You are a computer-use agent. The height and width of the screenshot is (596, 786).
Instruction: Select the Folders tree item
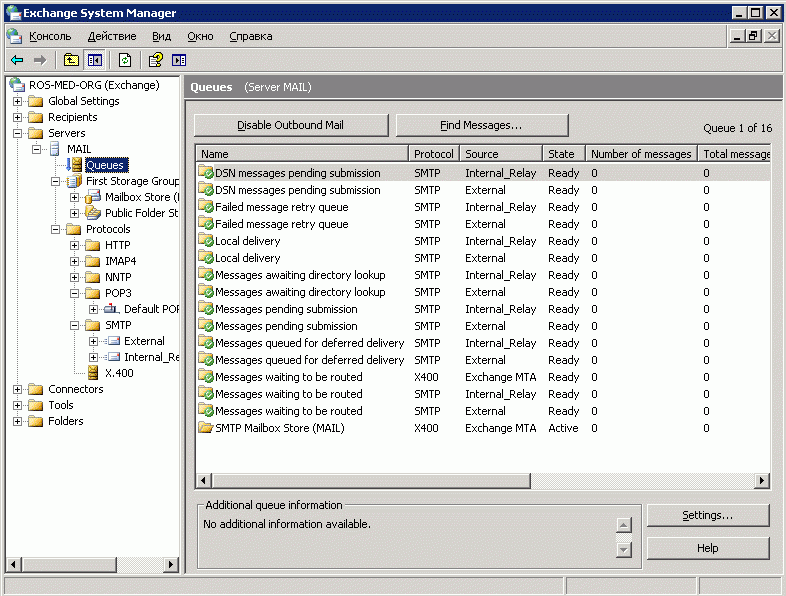tap(66, 421)
